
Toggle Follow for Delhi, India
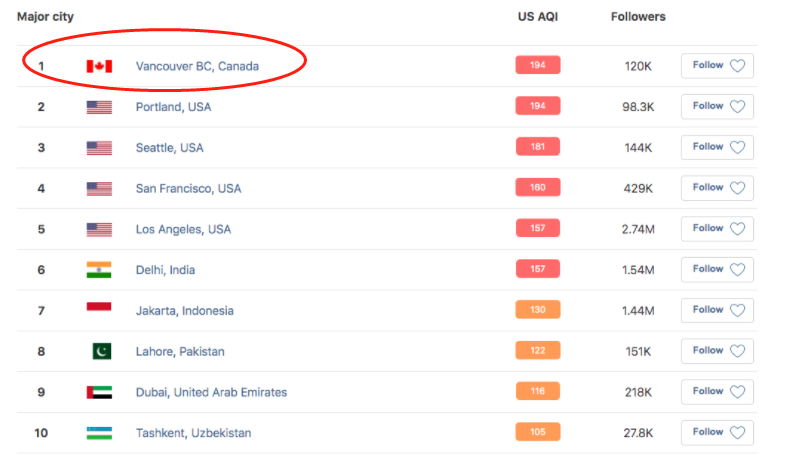point(717,269)
